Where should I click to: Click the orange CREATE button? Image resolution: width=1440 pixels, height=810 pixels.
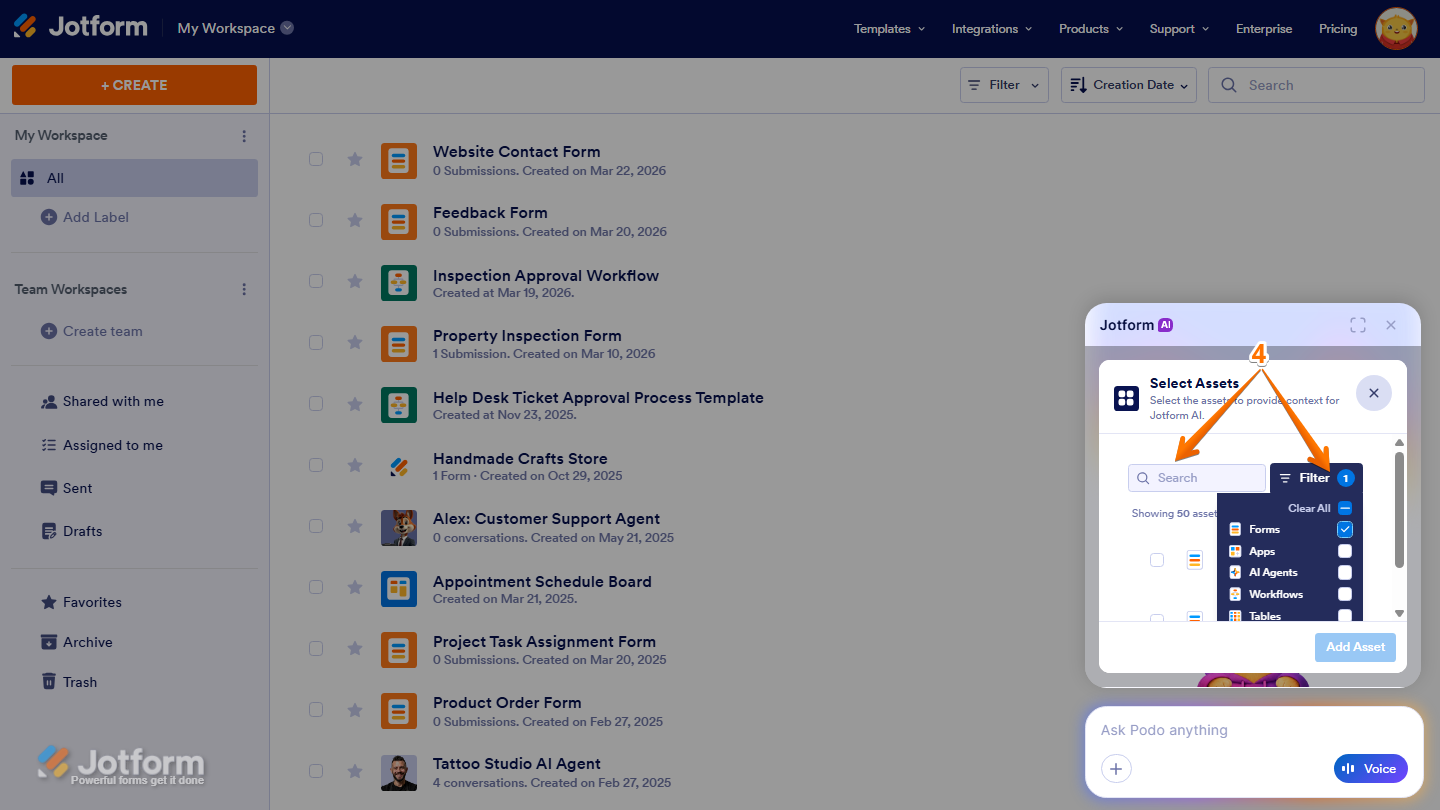pyautogui.click(x=134, y=85)
